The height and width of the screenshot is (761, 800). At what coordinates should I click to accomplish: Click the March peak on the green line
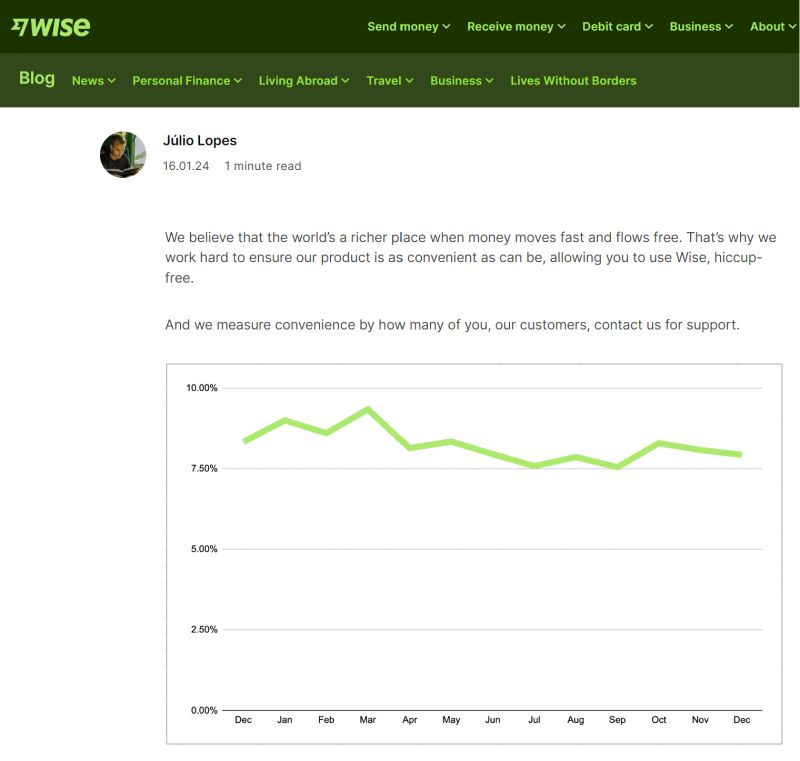(368, 409)
